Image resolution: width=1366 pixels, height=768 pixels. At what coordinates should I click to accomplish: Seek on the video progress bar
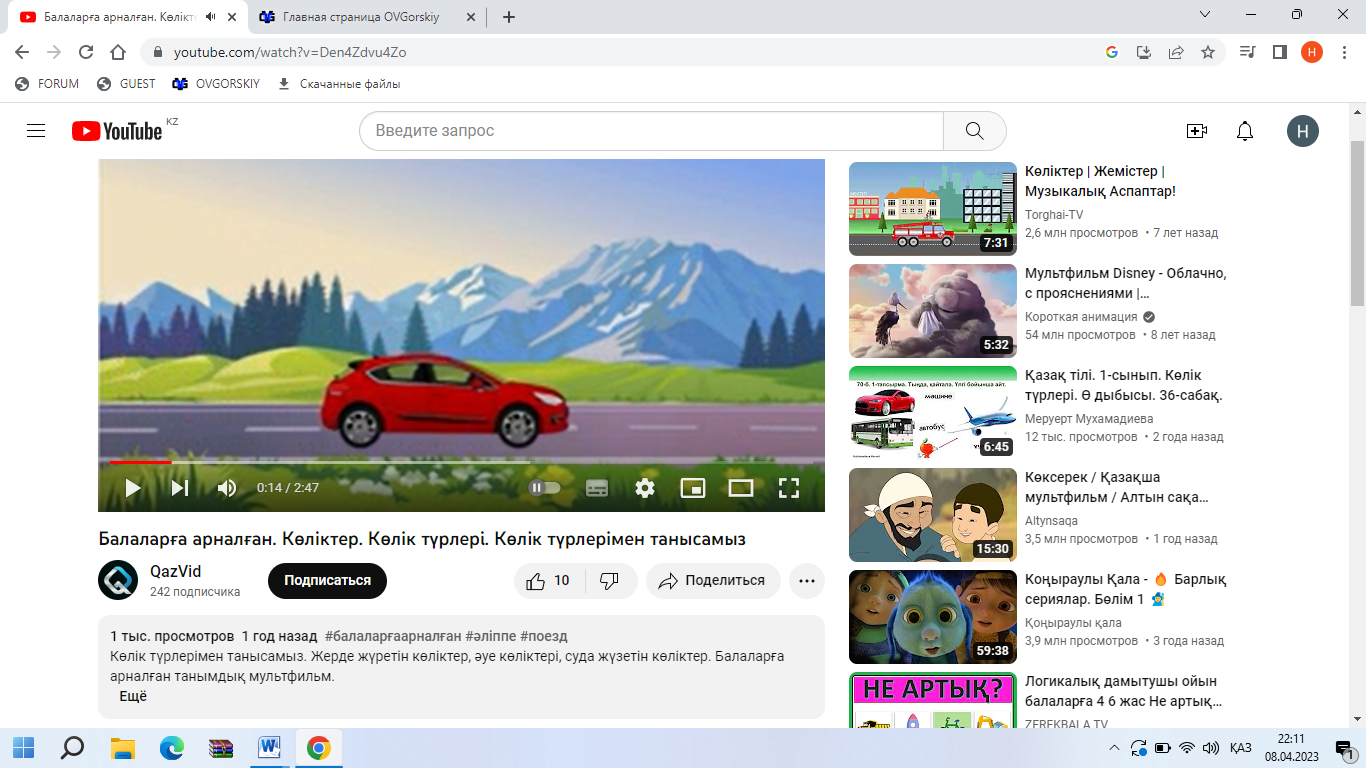point(461,462)
